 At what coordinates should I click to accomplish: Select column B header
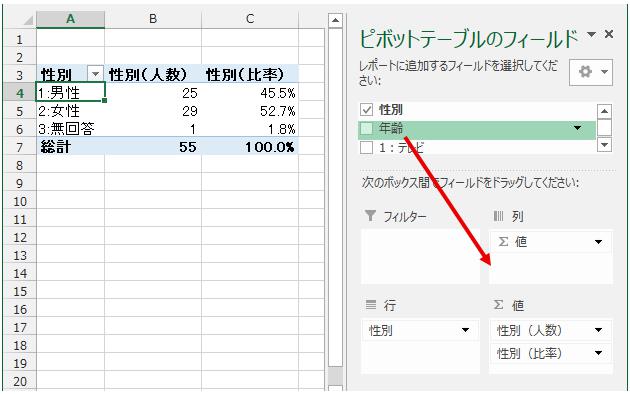tap(153, 19)
